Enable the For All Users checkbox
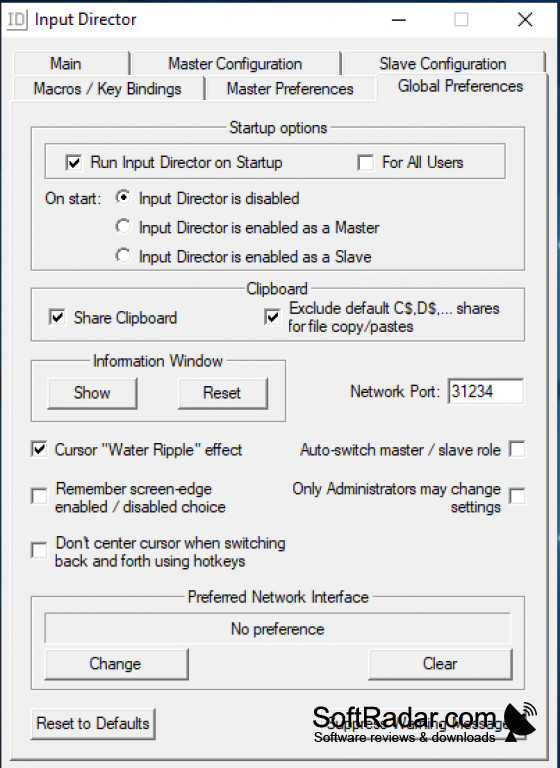Viewport: 560px width, 768px height. (365, 163)
